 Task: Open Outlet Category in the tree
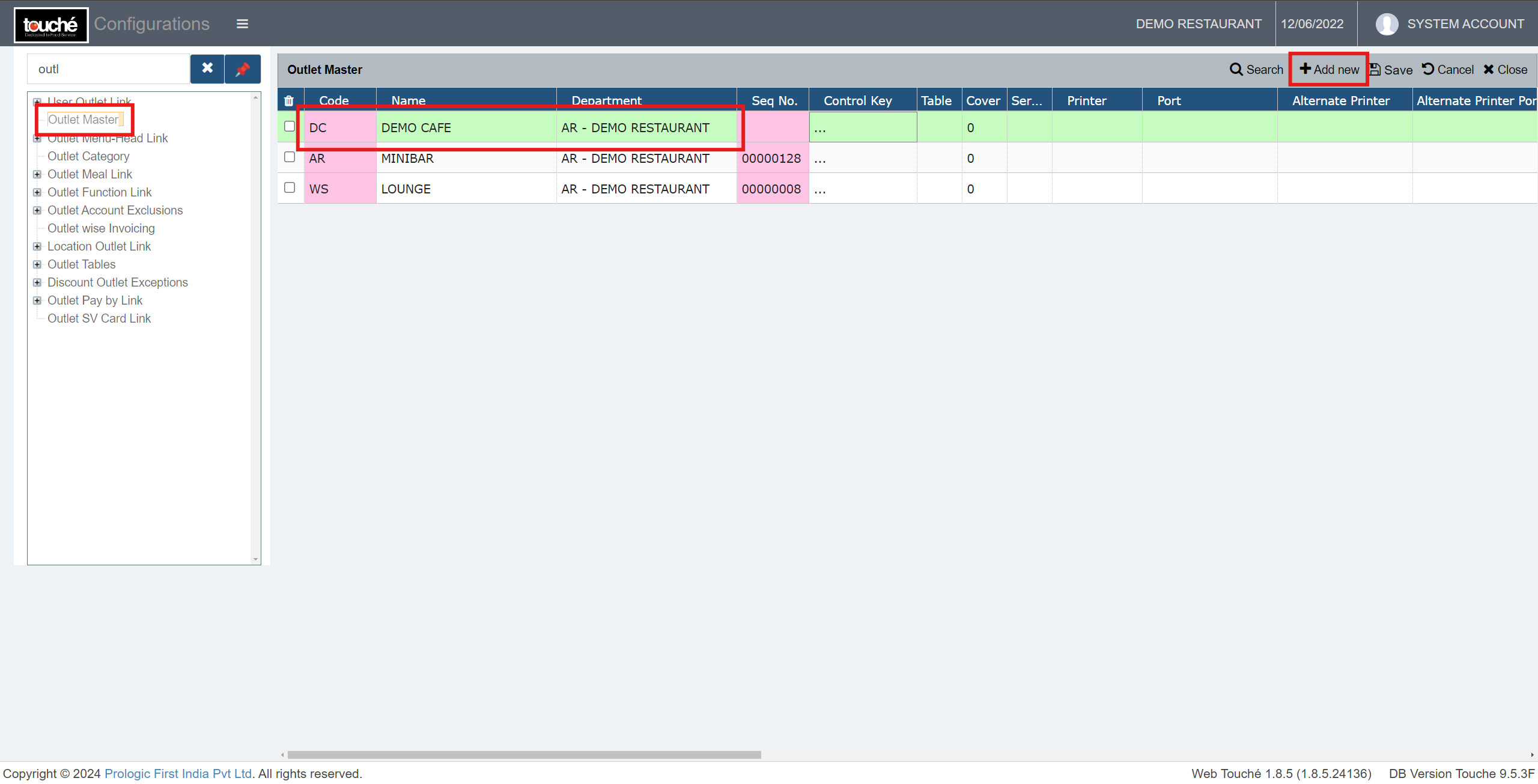point(88,156)
